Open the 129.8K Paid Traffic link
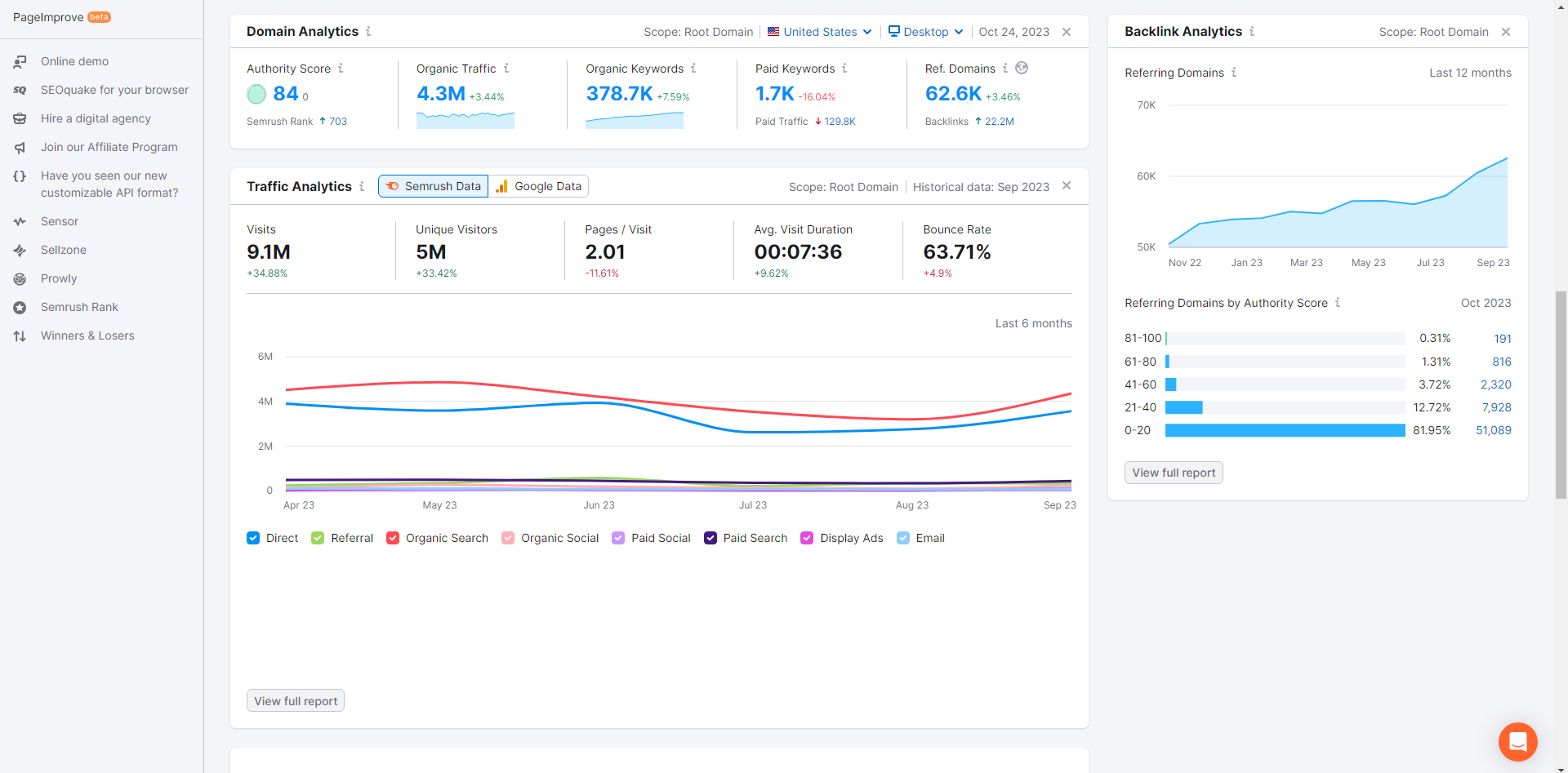 [840, 122]
